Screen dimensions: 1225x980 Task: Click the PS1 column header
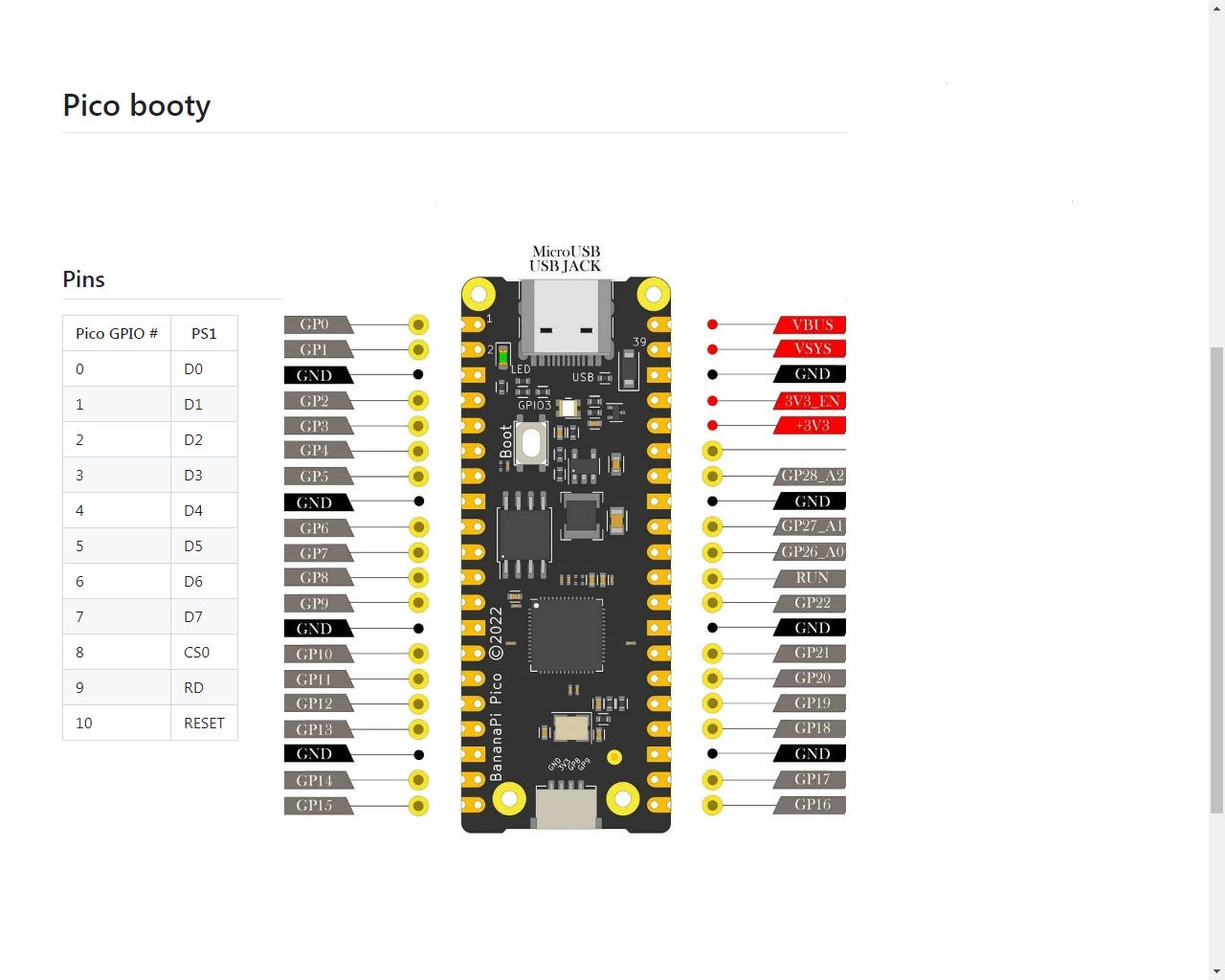(204, 333)
